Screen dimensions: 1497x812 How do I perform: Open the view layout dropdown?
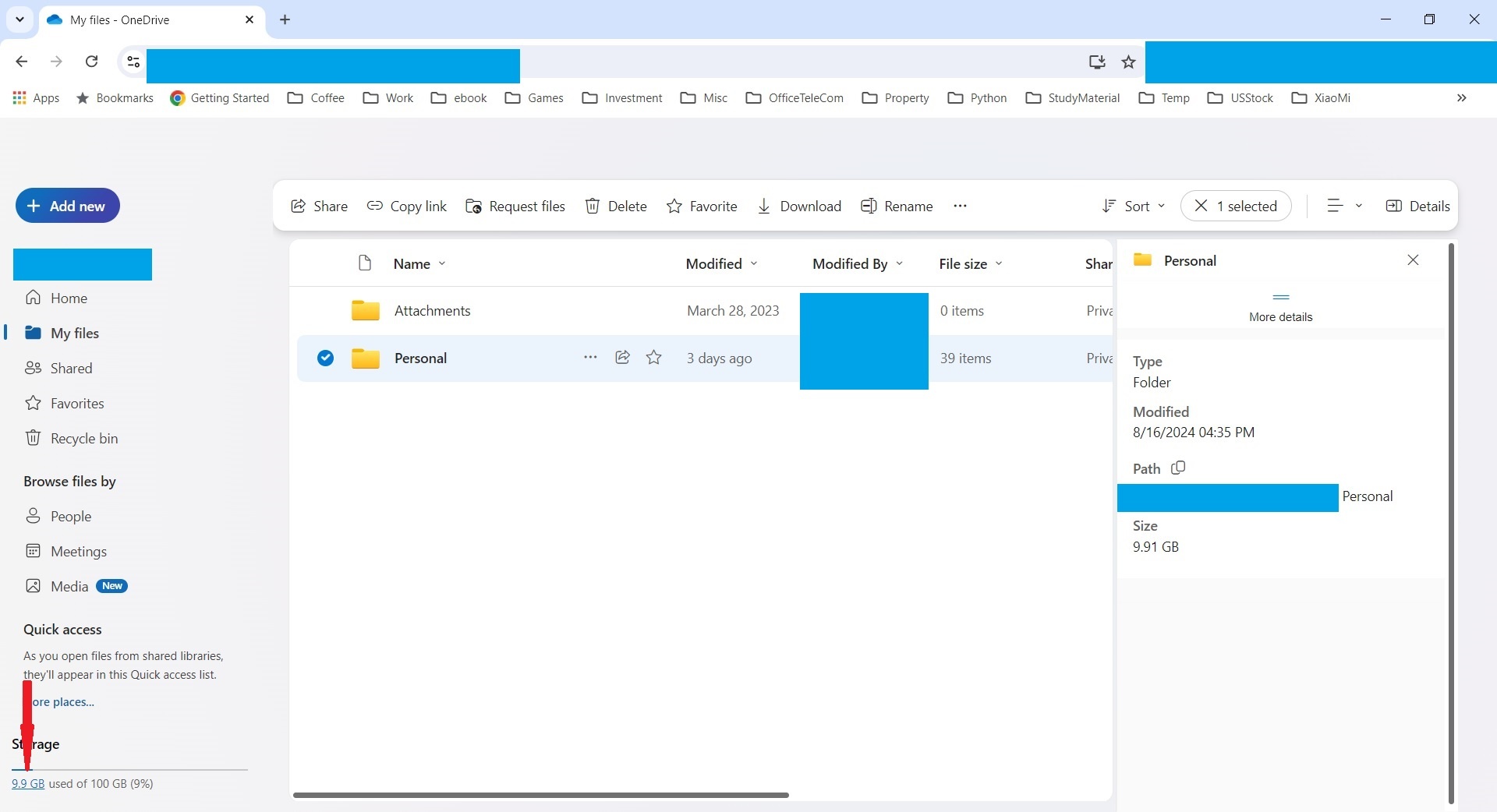[1343, 206]
